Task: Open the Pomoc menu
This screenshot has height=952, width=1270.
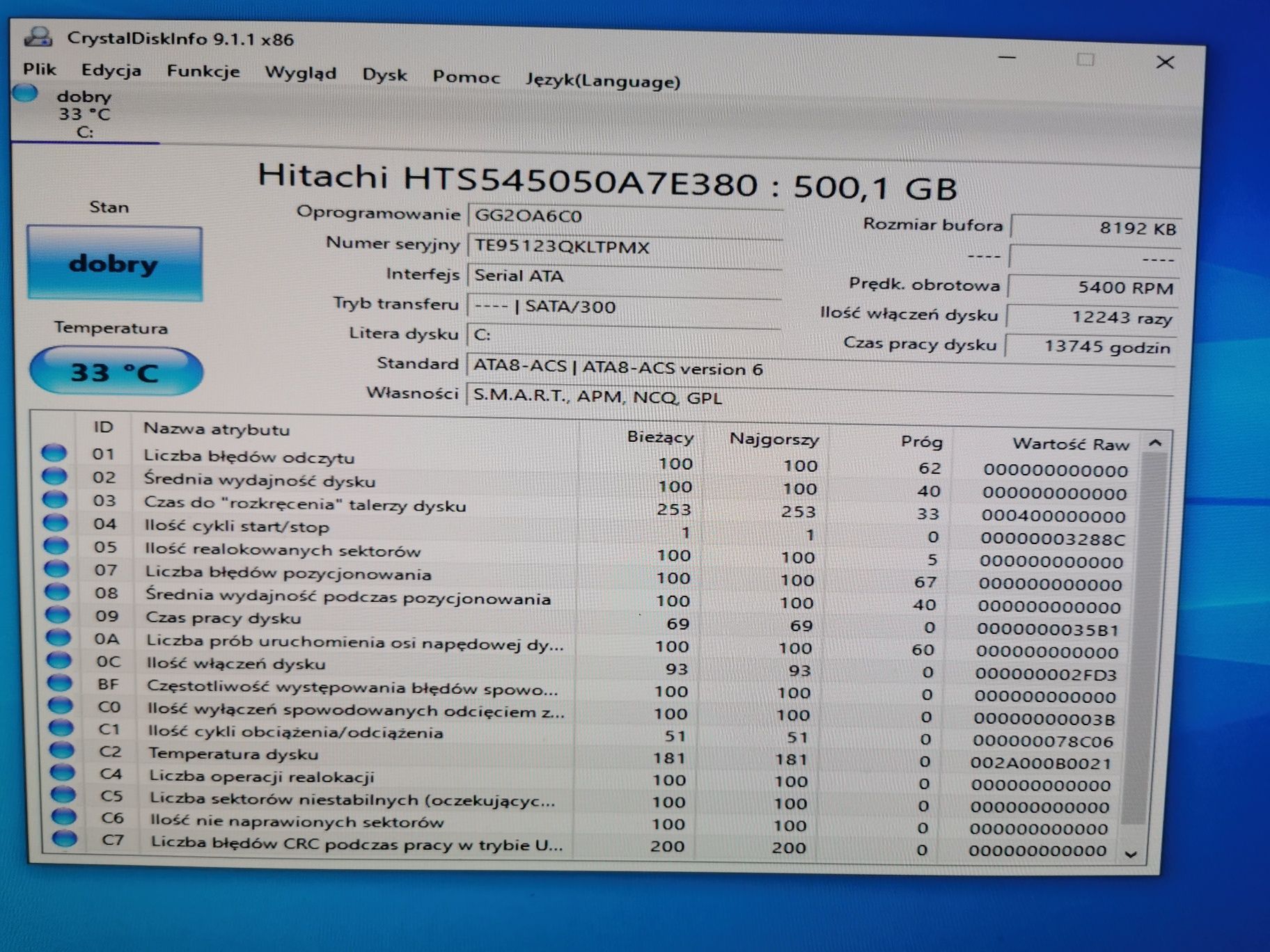Action: pos(467,77)
